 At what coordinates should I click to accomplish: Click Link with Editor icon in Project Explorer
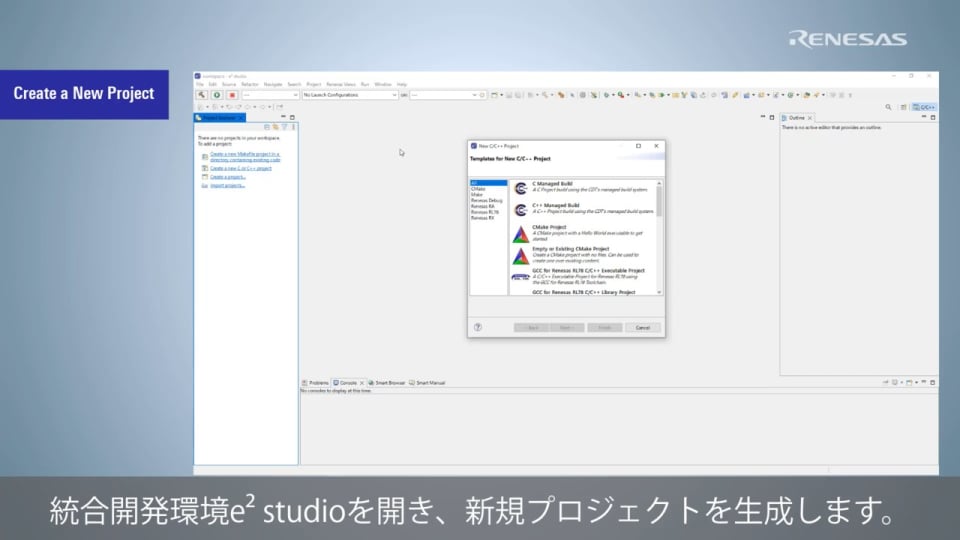(276, 127)
